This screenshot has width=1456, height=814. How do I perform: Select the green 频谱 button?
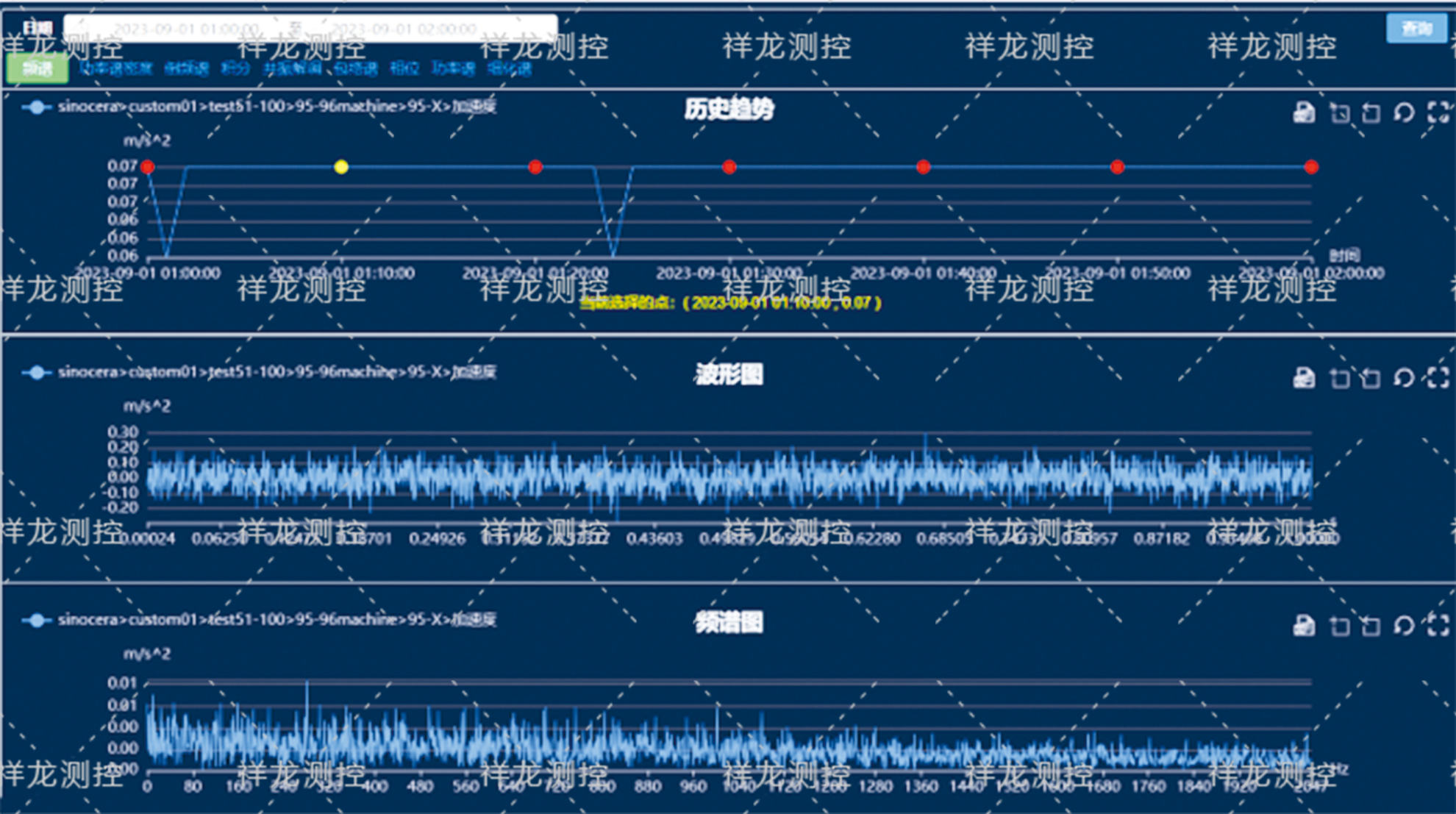click(x=37, y=68)
